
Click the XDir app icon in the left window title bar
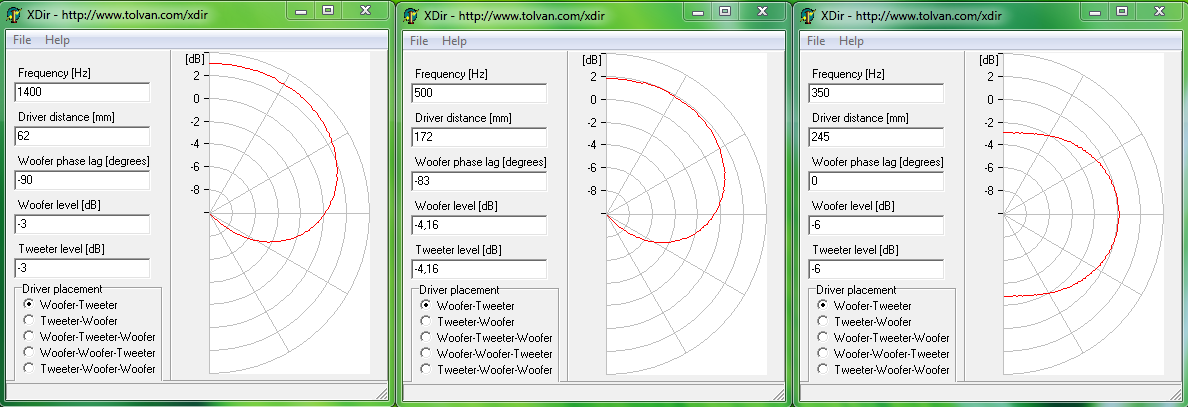14,16
